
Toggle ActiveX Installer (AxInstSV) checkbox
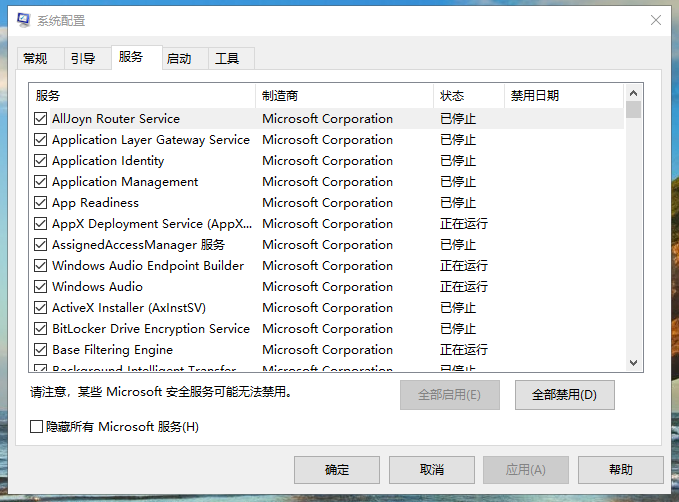coord(41,308)
